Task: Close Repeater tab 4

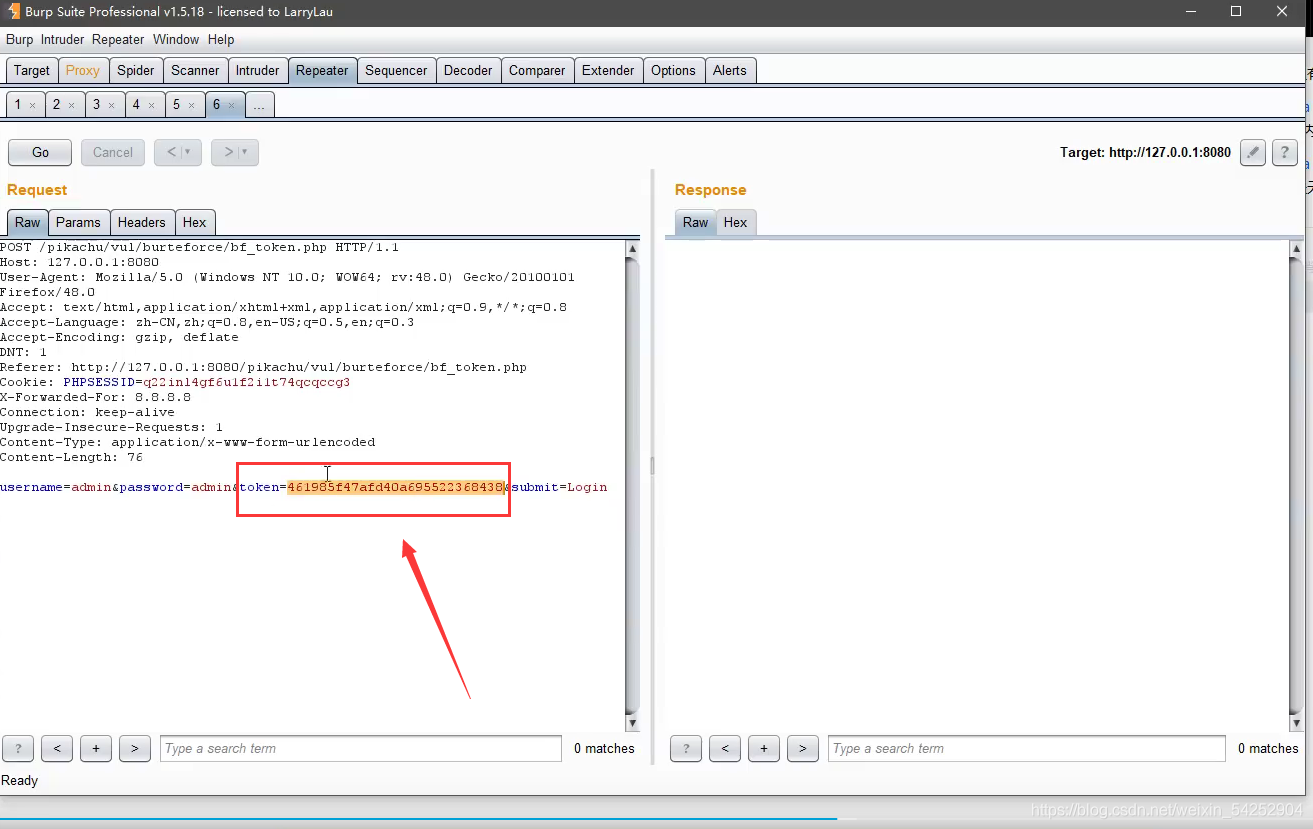Action: click(151, 105)
